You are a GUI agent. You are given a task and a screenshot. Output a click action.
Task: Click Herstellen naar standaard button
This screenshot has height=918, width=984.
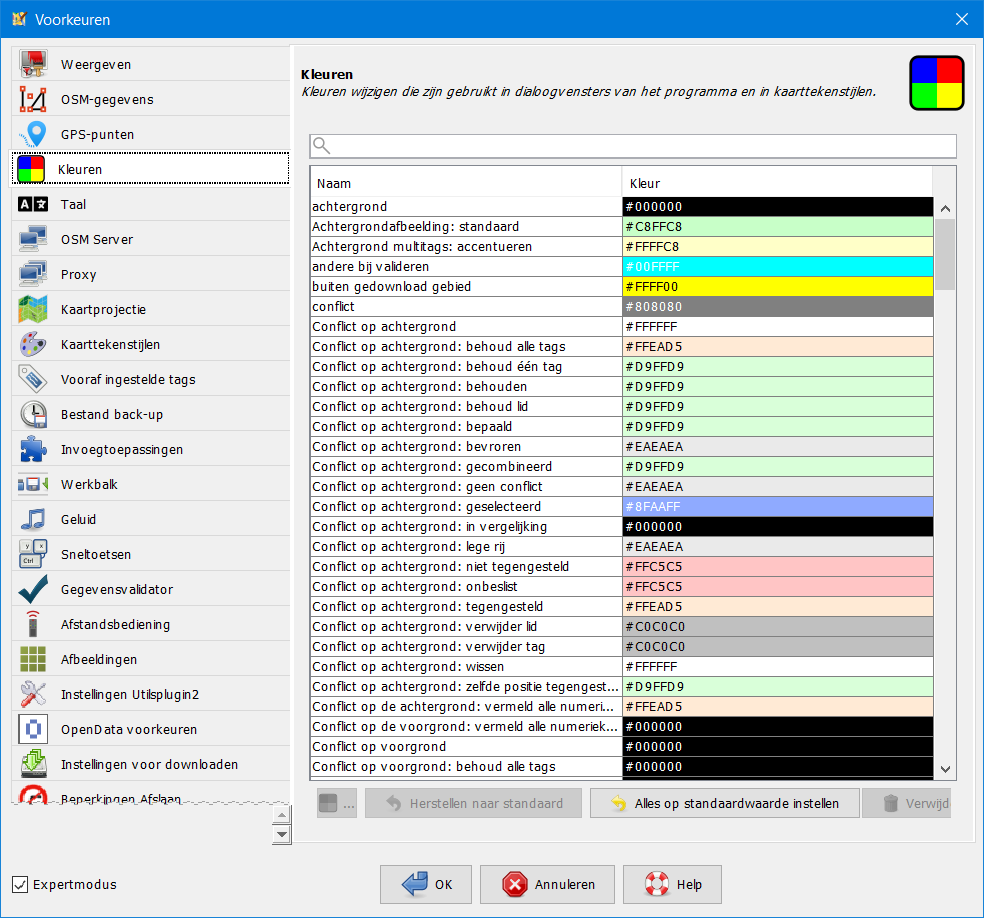click(x=473, y=803)
